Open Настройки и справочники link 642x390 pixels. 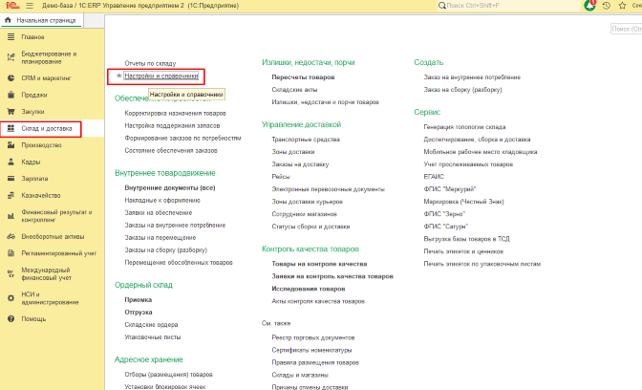pyautogui.click(x=161, y=76)
